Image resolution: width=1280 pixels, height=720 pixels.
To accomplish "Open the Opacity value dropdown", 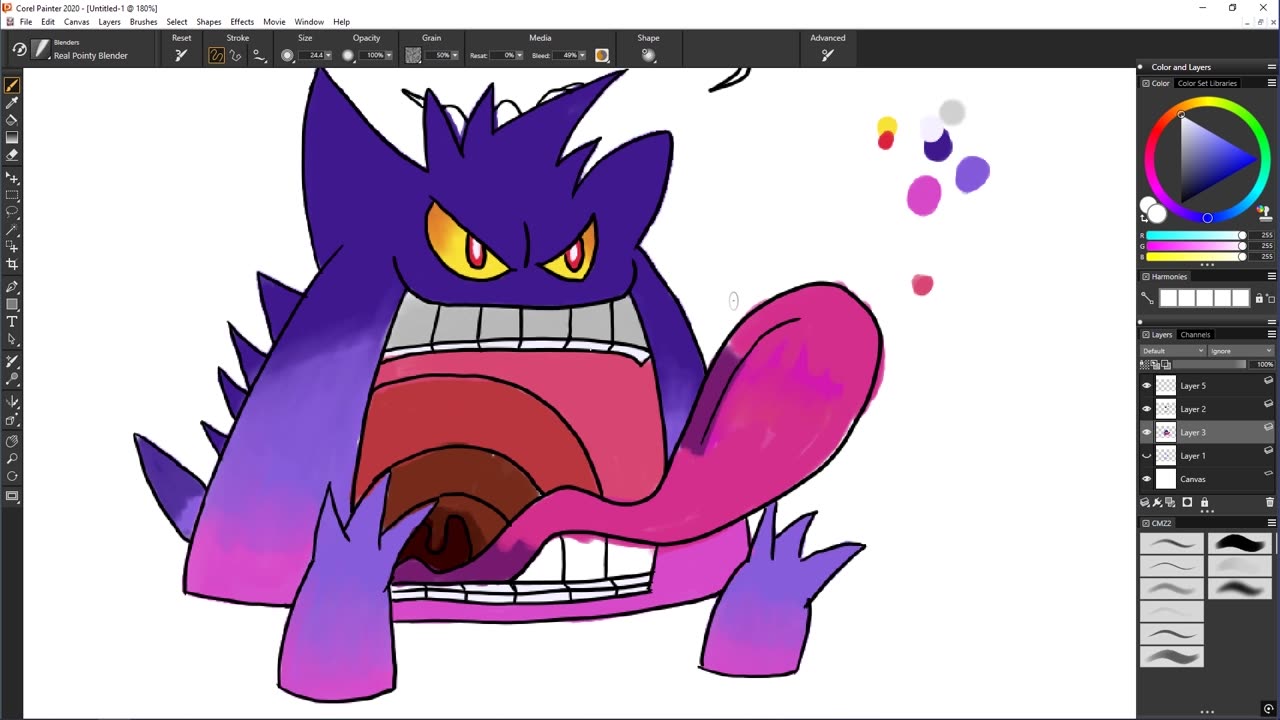I will click(391, 55).
